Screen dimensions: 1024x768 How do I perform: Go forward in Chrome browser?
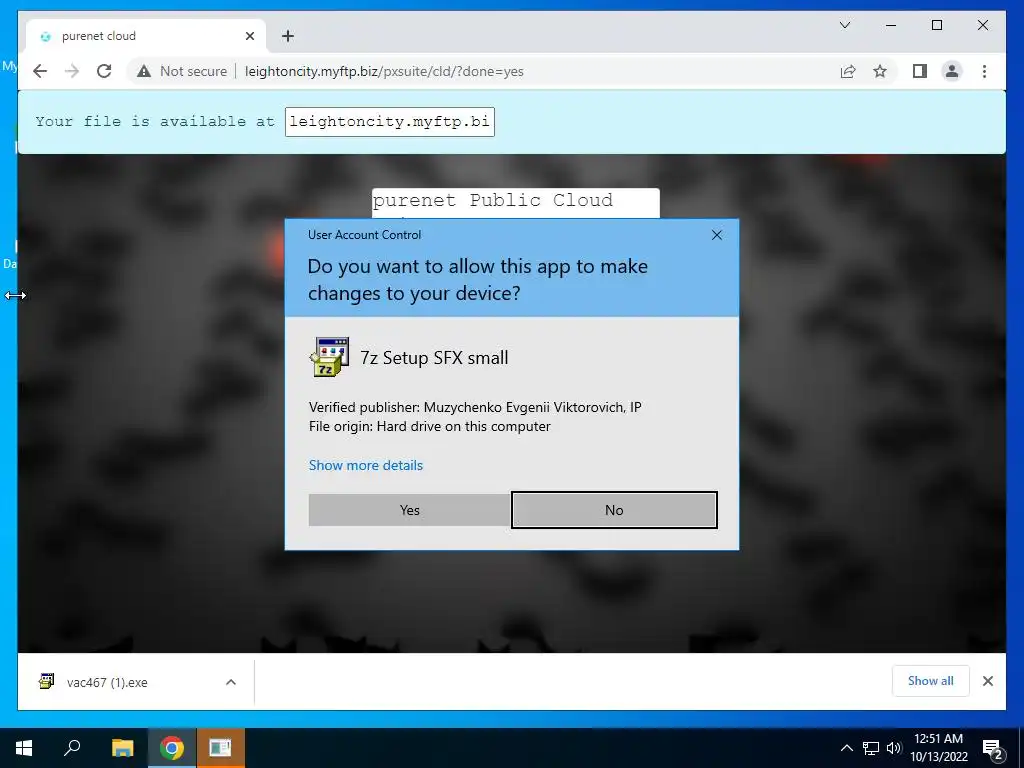click(x=72, y=71)
